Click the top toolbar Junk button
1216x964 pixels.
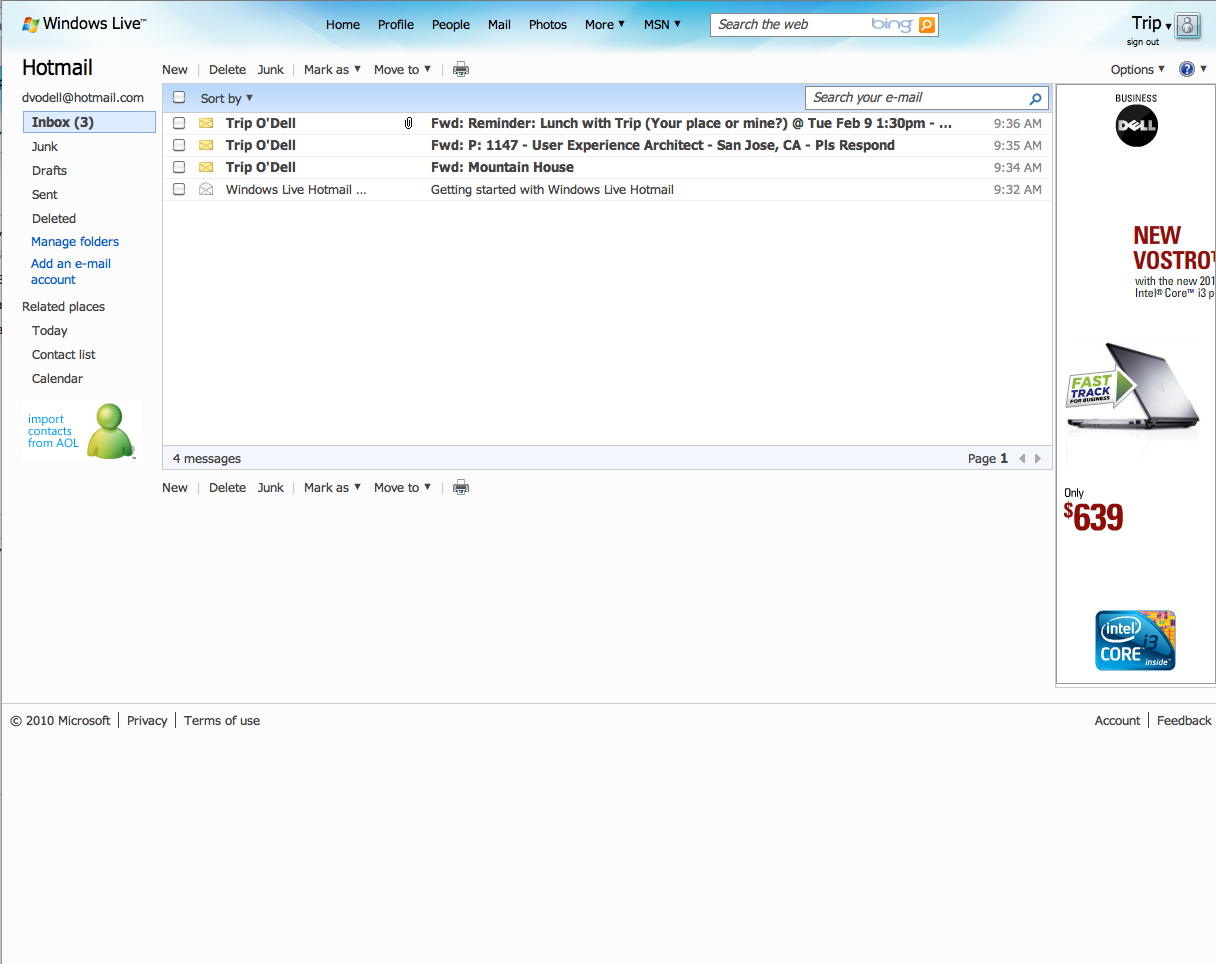coord(271,69)
